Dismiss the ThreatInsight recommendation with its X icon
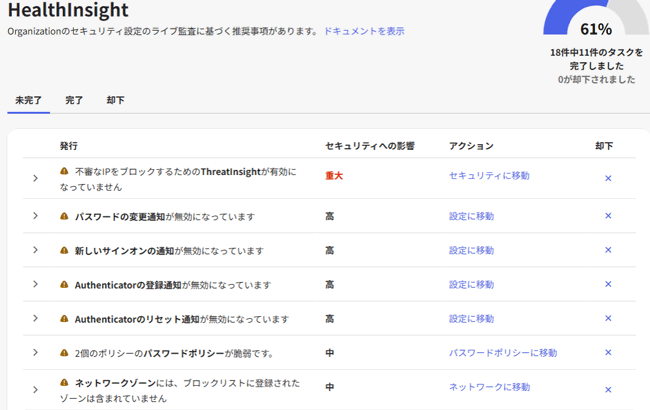The height and width of the screenshot is (410, 650). pos(607,179)
